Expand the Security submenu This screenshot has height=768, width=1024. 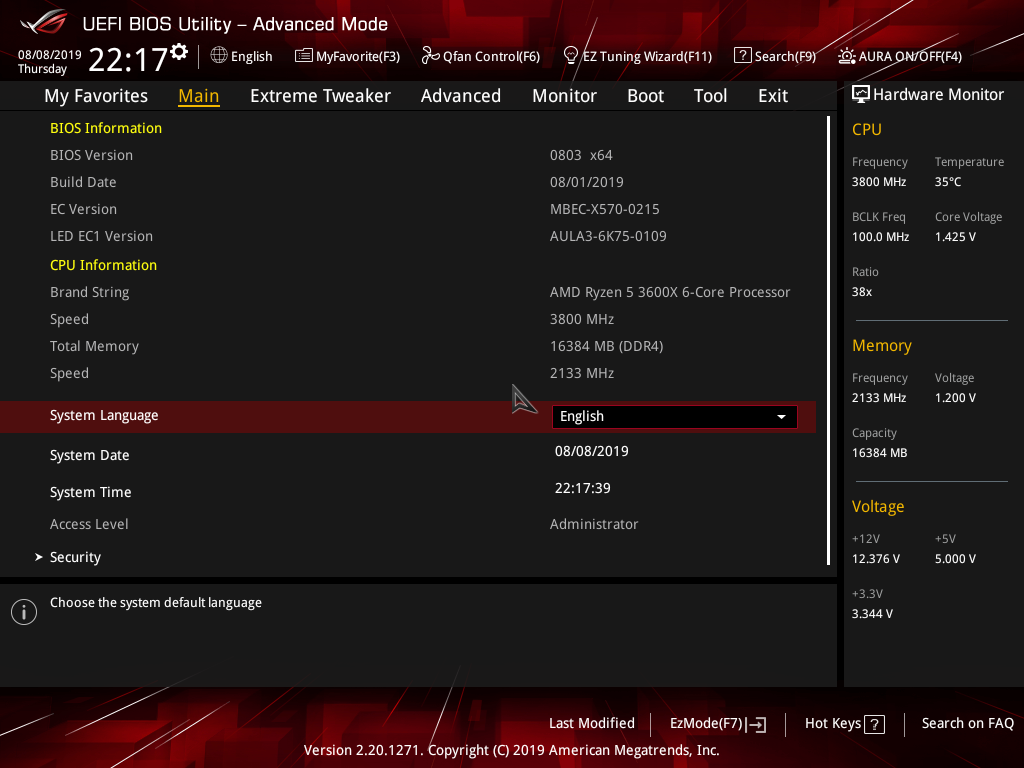click(75, 557)
